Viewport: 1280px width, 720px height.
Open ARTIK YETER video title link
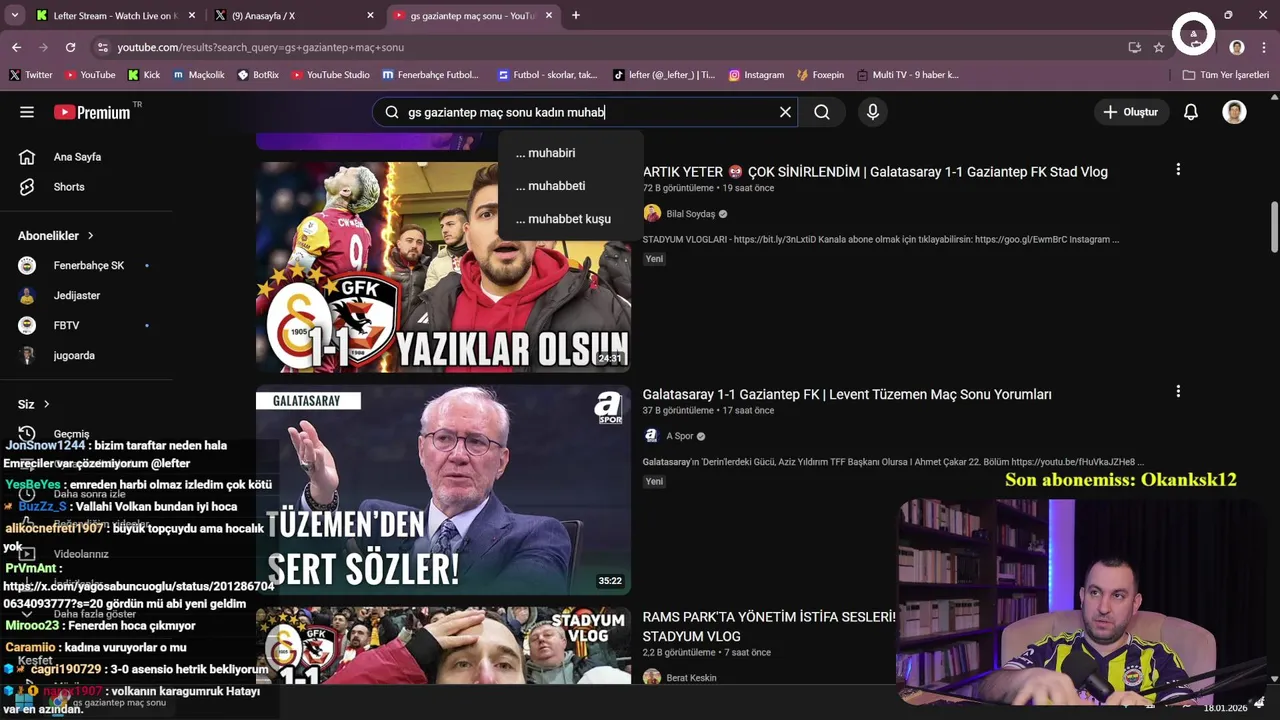[875, 172]
